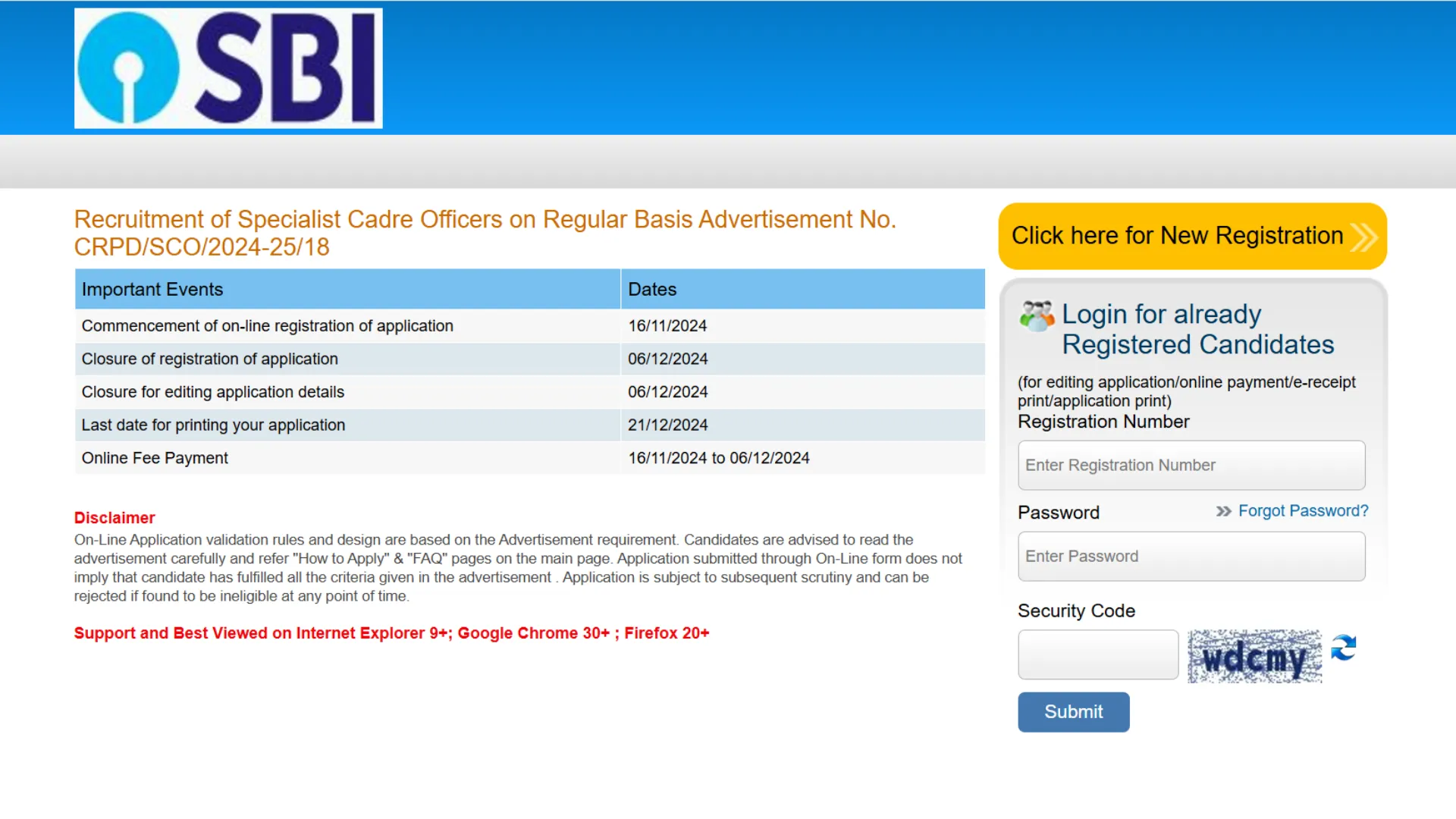Select the date 16/11/2024 for commencement

[x=667, y=326]
